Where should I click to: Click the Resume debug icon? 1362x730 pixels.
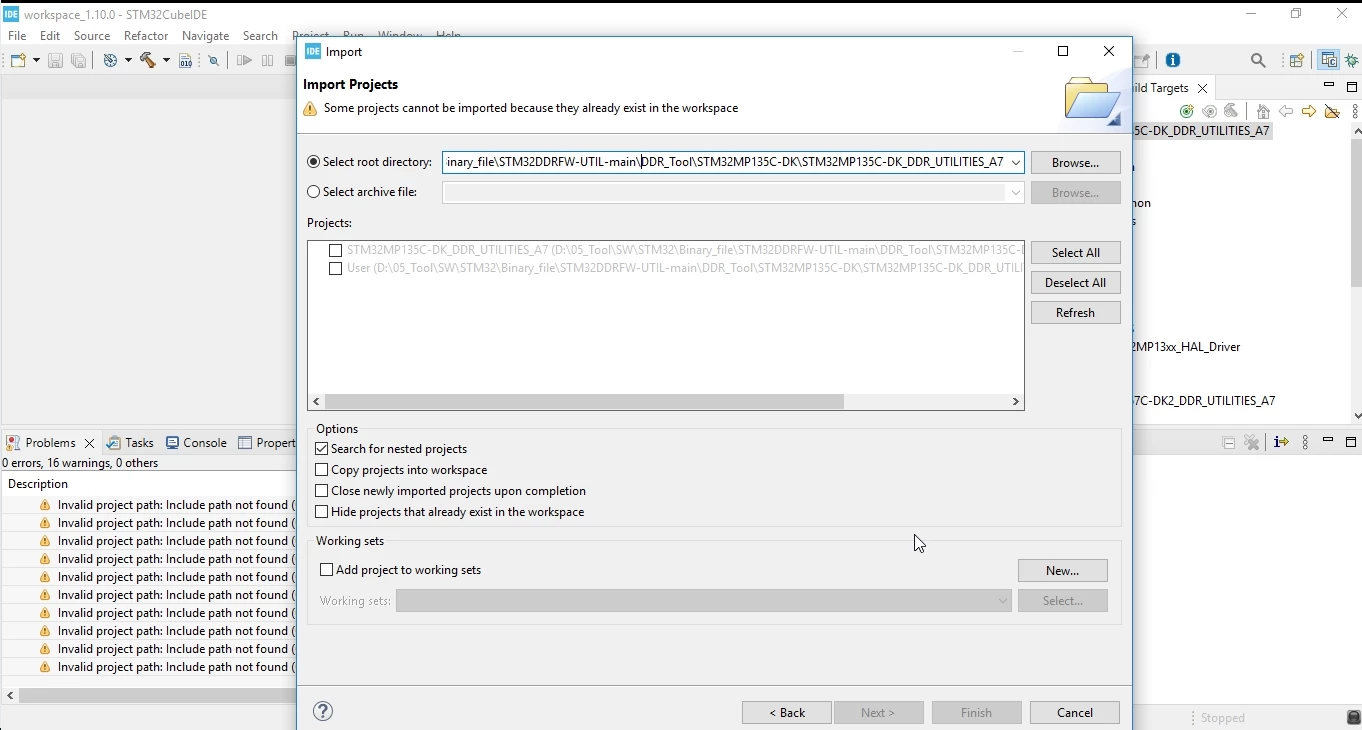tap(245, 61)
